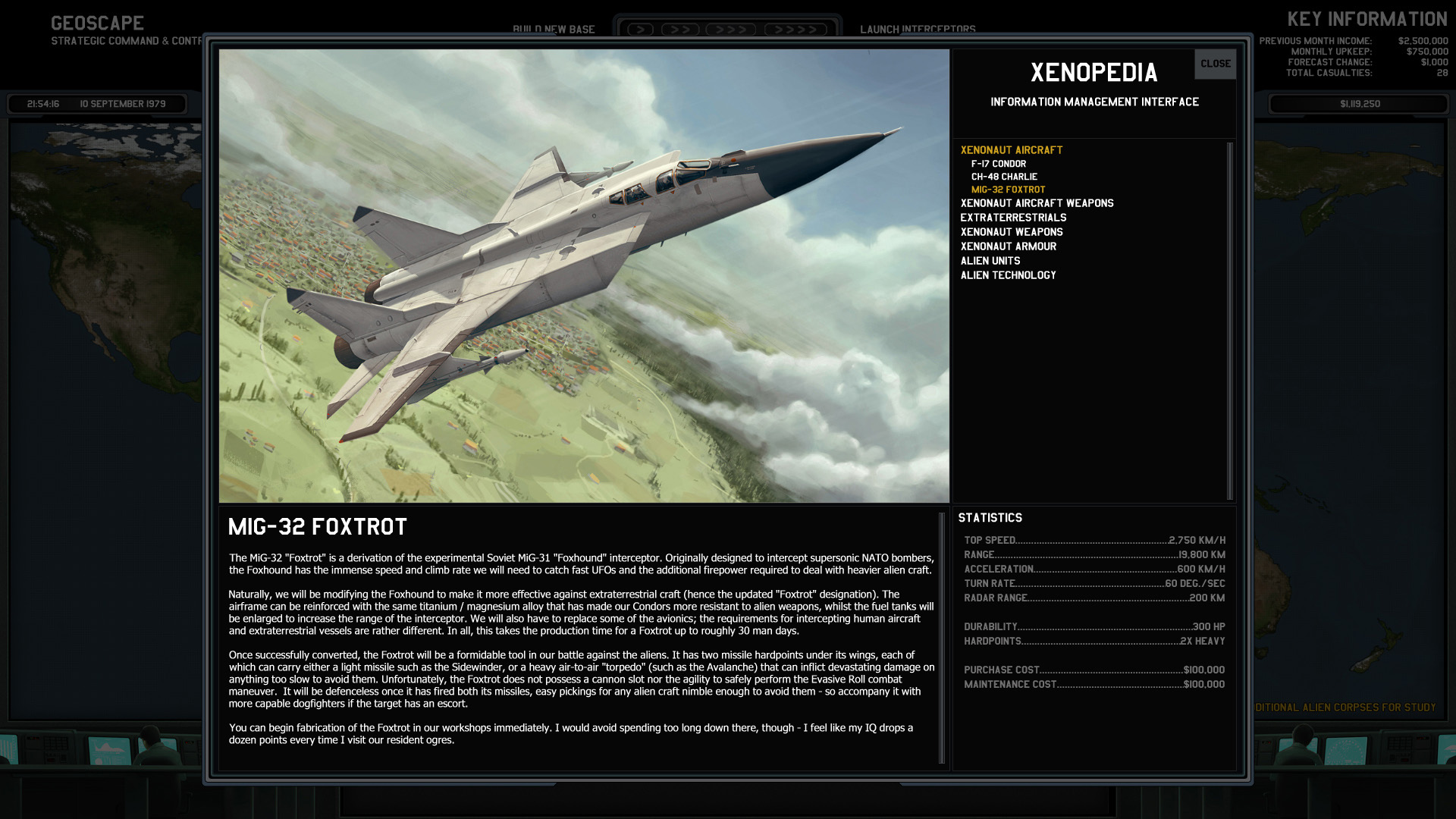Click Launch Interceptors

point(918,29)
